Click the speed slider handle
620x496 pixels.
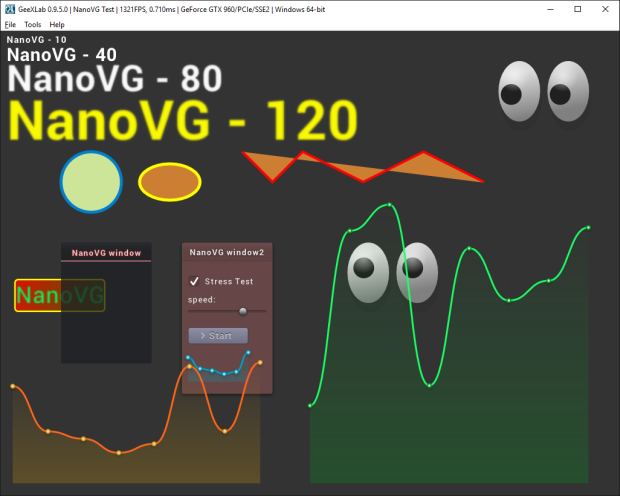[243, 311]
